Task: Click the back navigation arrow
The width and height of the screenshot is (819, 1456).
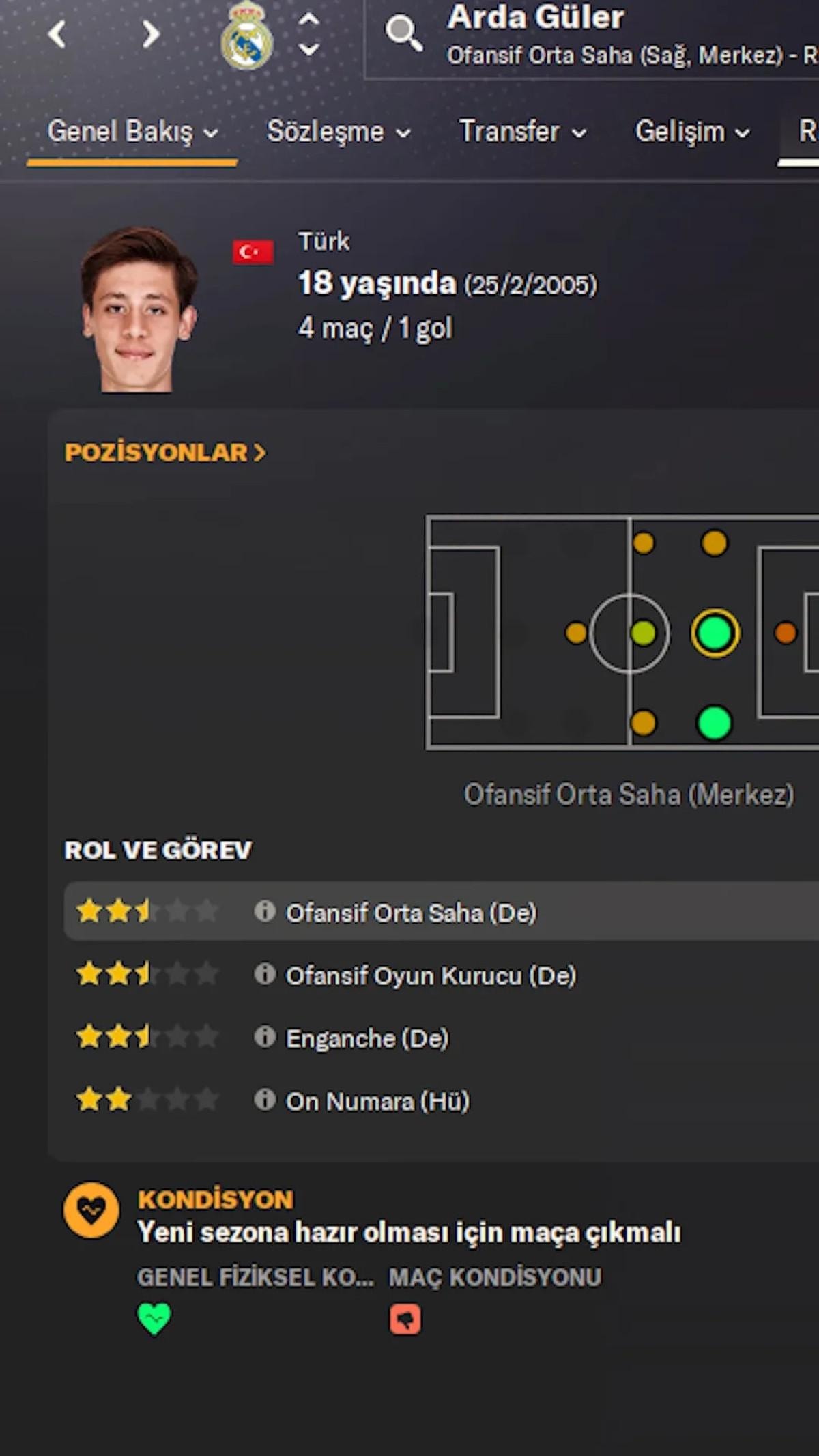Action: pyautogui.click(x=57, y=34)
